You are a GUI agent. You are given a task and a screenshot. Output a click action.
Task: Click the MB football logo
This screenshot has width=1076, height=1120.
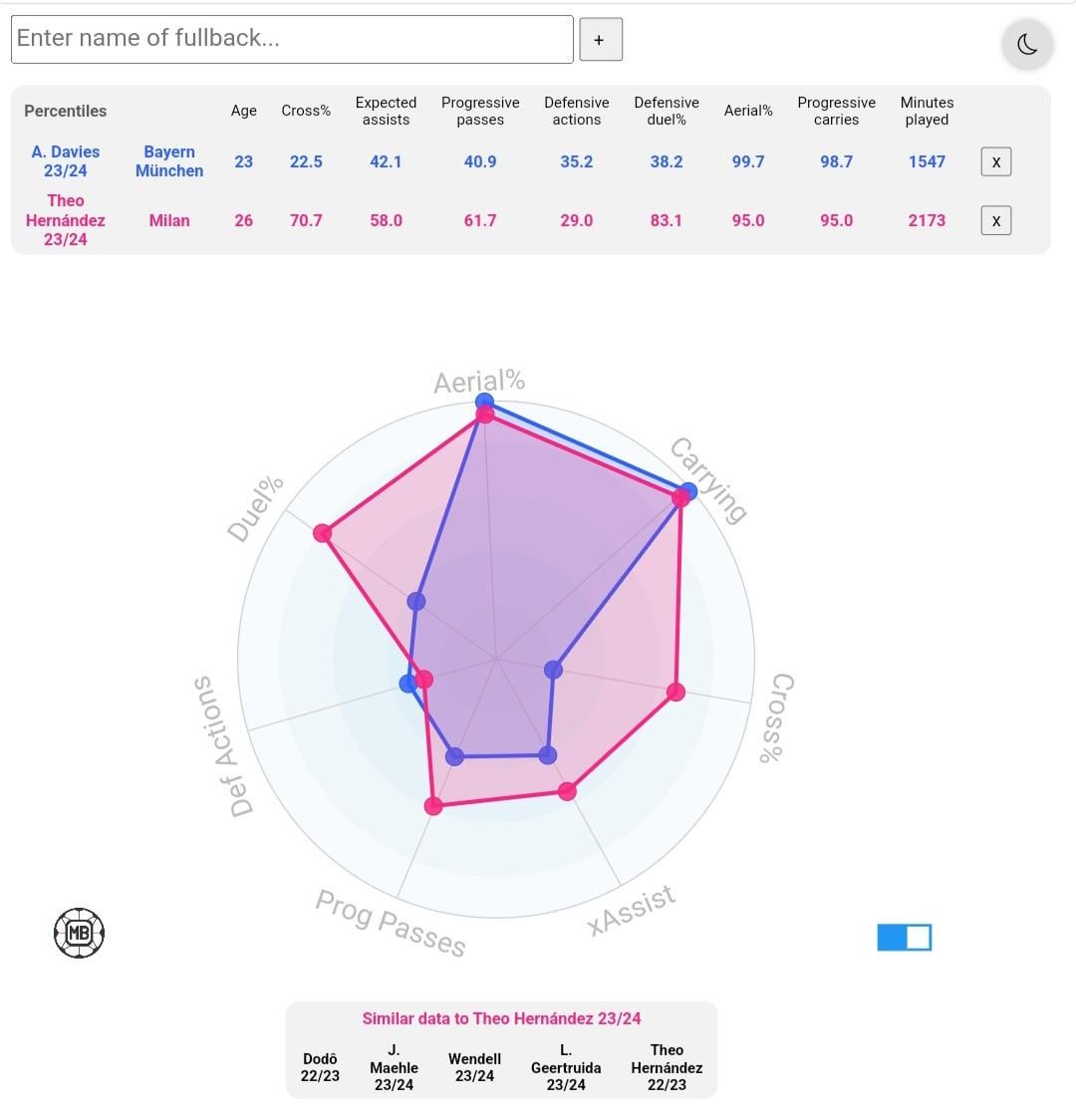click(x=79, y=933)
